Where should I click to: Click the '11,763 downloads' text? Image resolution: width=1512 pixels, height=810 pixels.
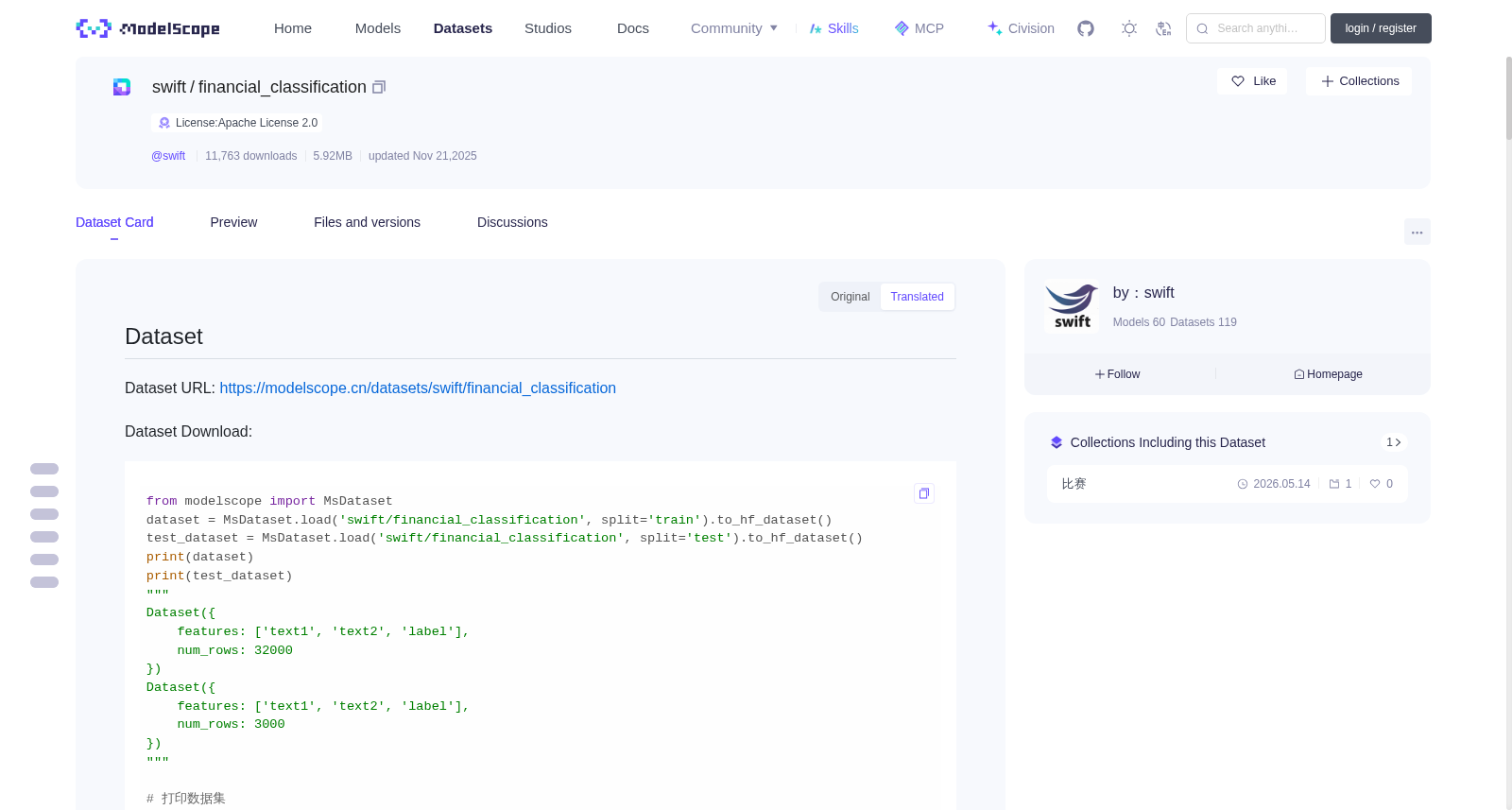tap(251, 156)
